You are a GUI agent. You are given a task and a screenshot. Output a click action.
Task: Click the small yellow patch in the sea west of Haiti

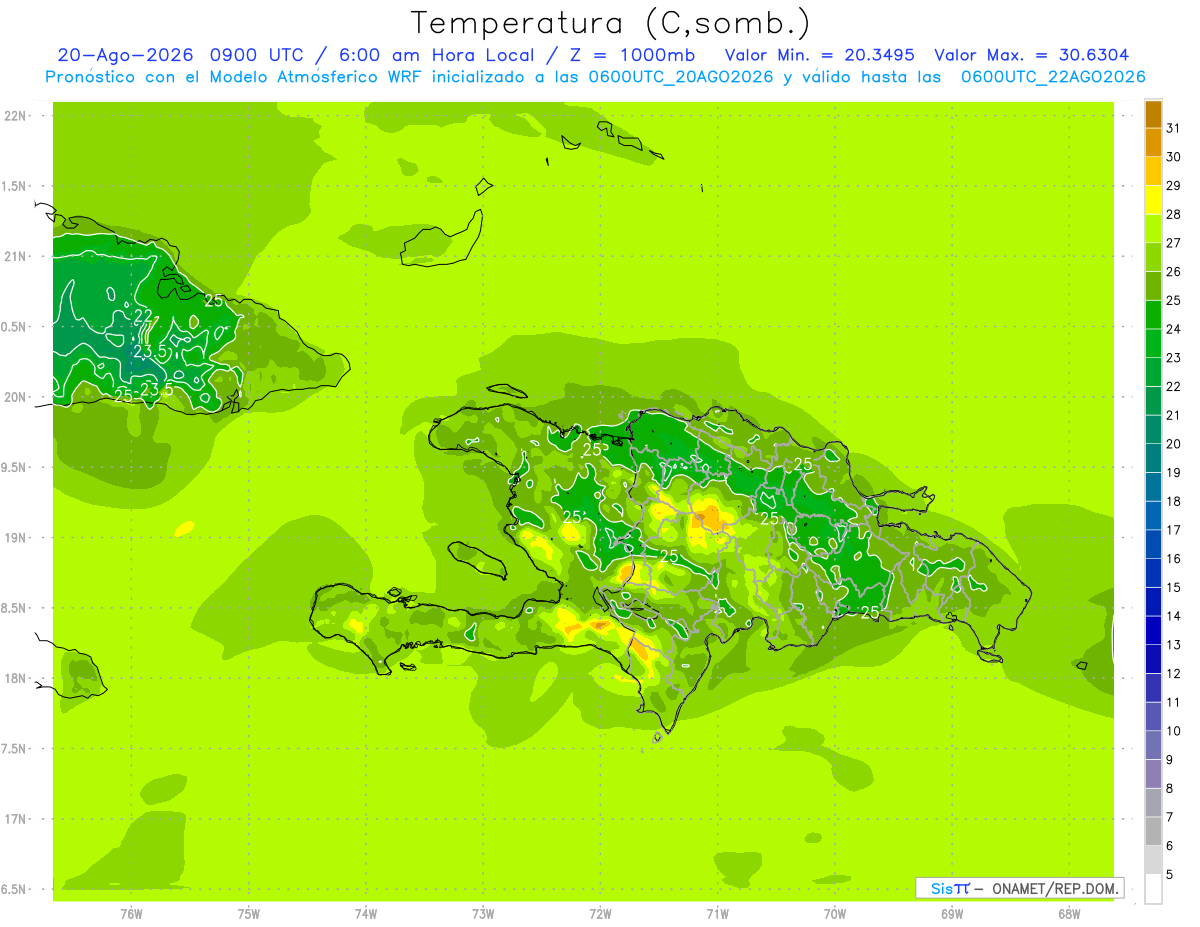tap(184, 528)
